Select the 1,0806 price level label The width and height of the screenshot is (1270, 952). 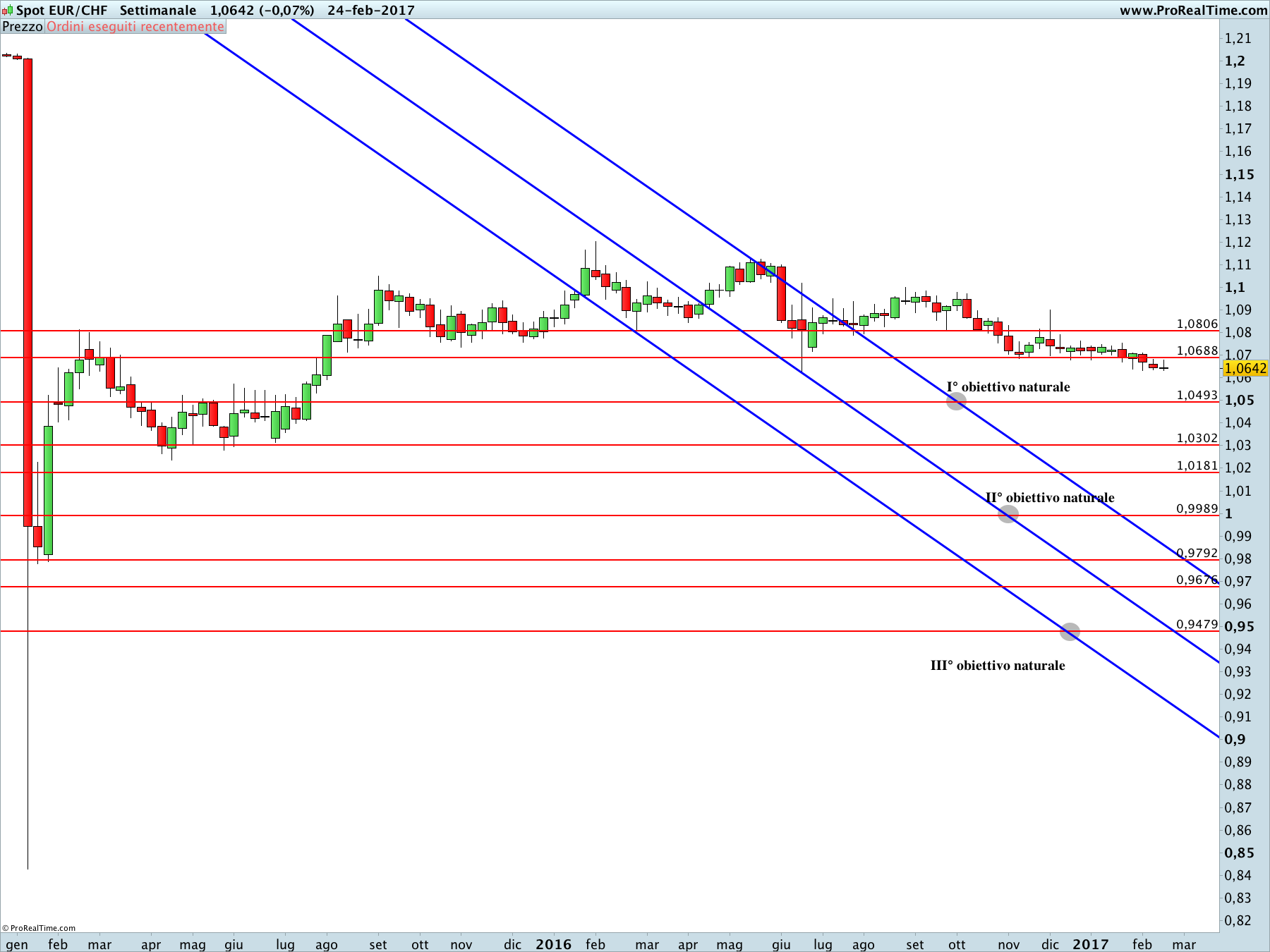(1197, 324)
